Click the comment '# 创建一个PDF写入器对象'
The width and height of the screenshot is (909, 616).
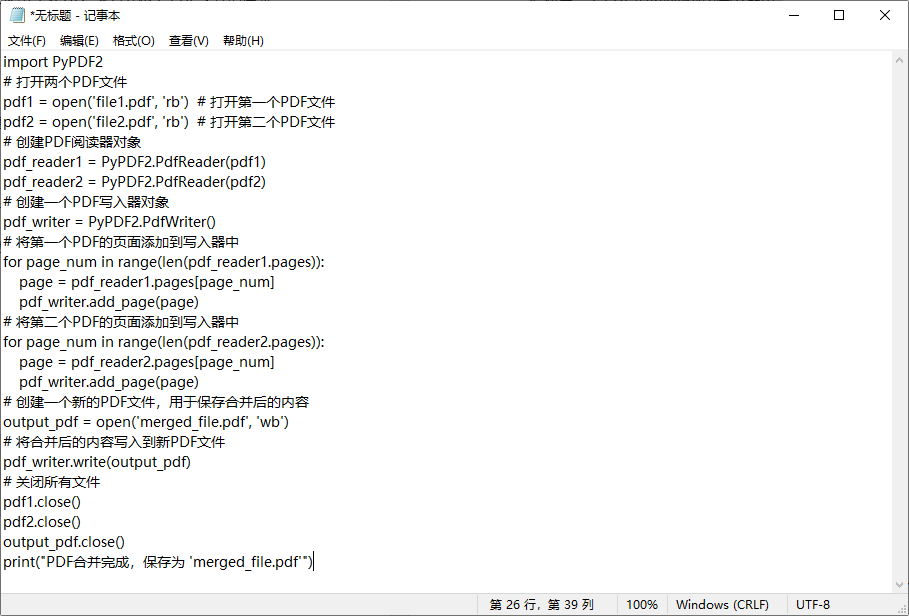(86, 202)
